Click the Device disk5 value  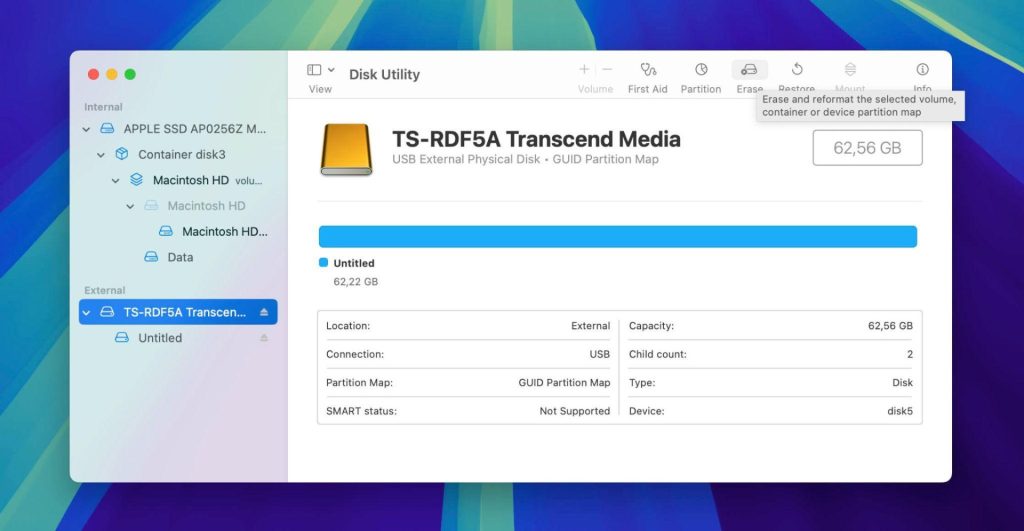pyautogui.click(x=900, y=411)
